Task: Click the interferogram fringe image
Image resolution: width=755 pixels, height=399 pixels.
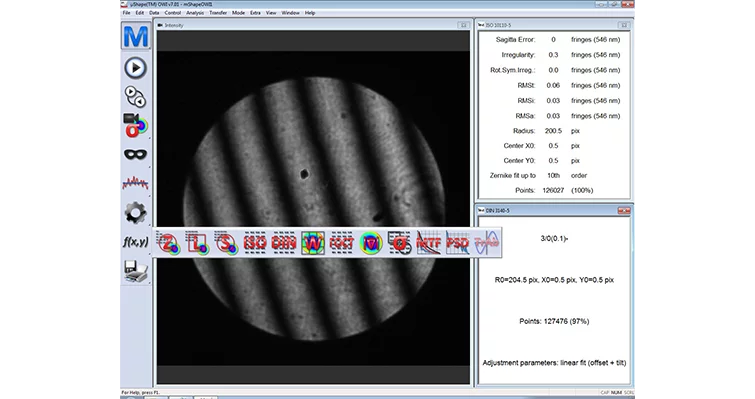Action: pyautogui.click(x=313, y=208)
